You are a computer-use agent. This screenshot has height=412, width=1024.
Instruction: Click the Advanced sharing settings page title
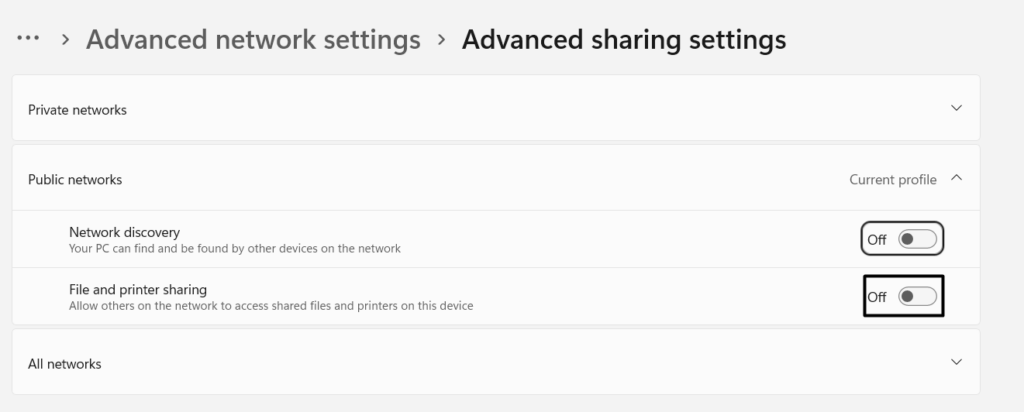[x=623, y=40]
